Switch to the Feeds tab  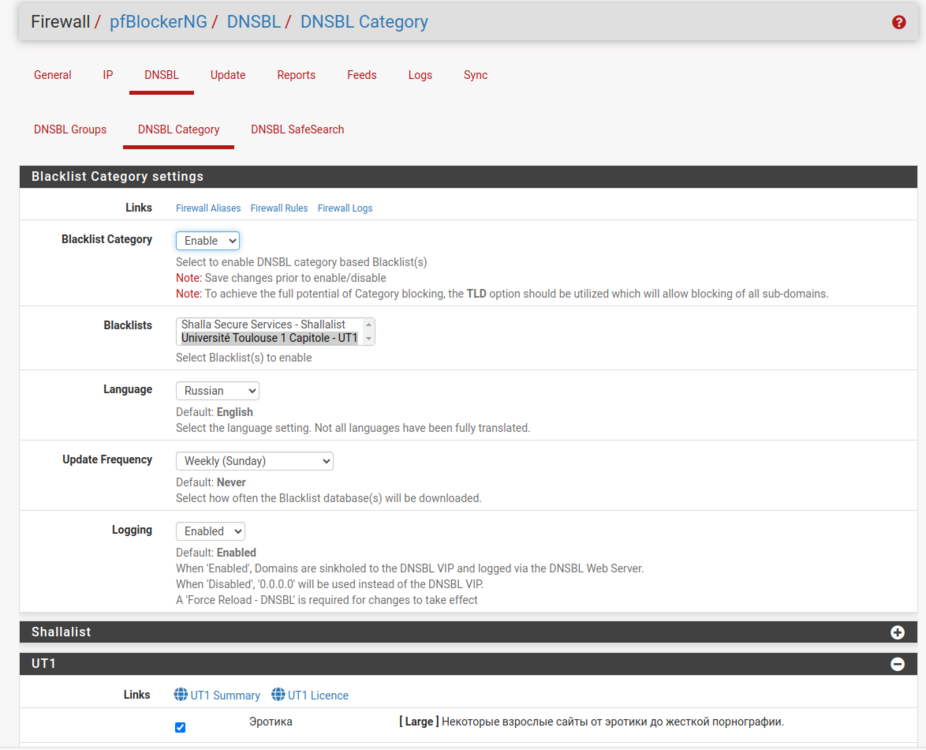361,75
